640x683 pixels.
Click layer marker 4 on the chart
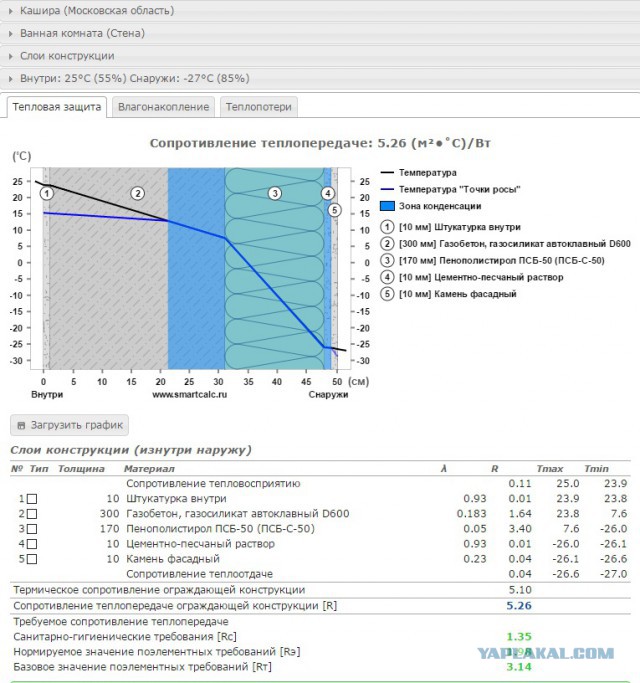coord(328,193)
